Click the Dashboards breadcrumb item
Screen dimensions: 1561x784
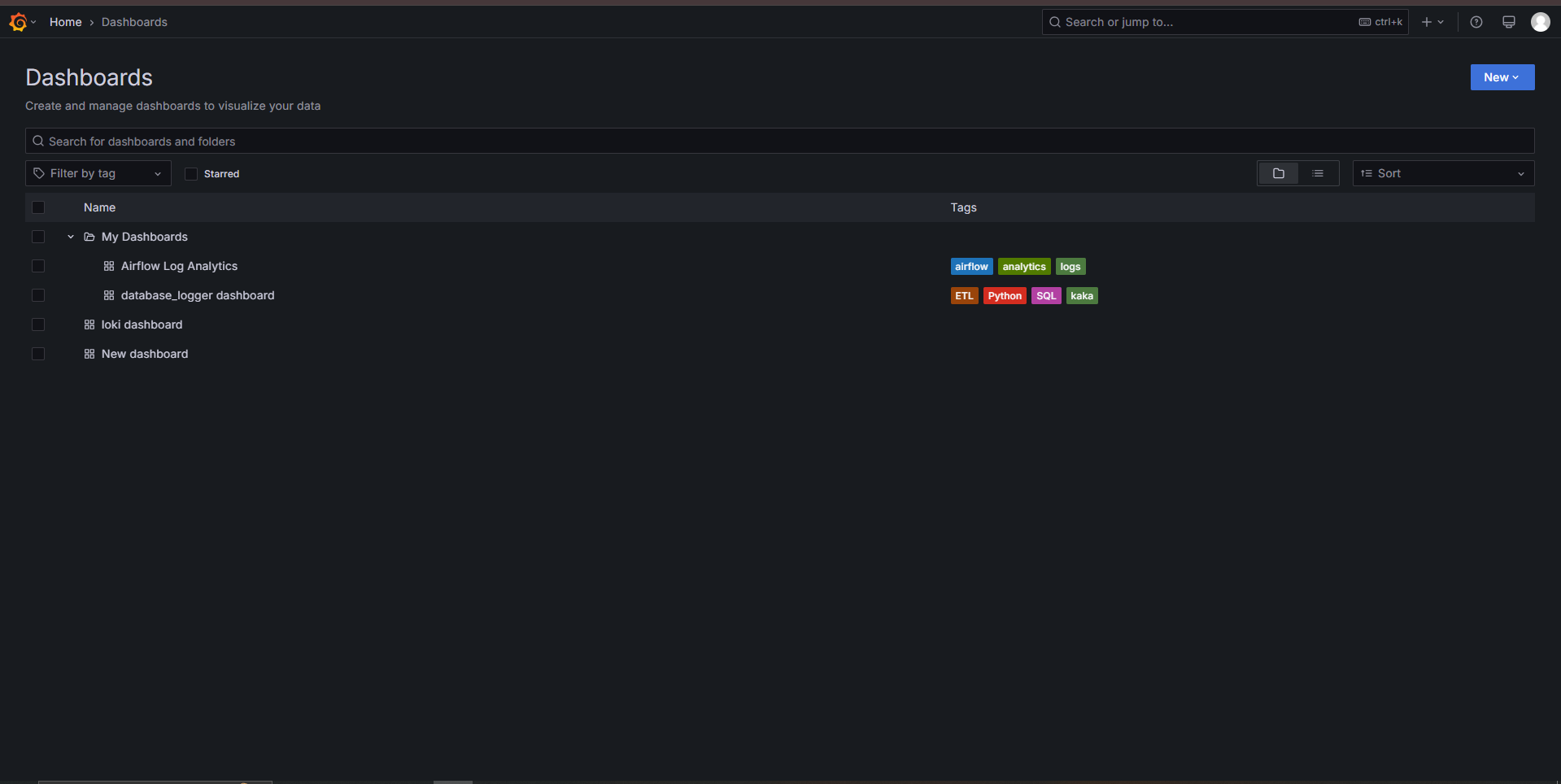click(x=133, y=22)
